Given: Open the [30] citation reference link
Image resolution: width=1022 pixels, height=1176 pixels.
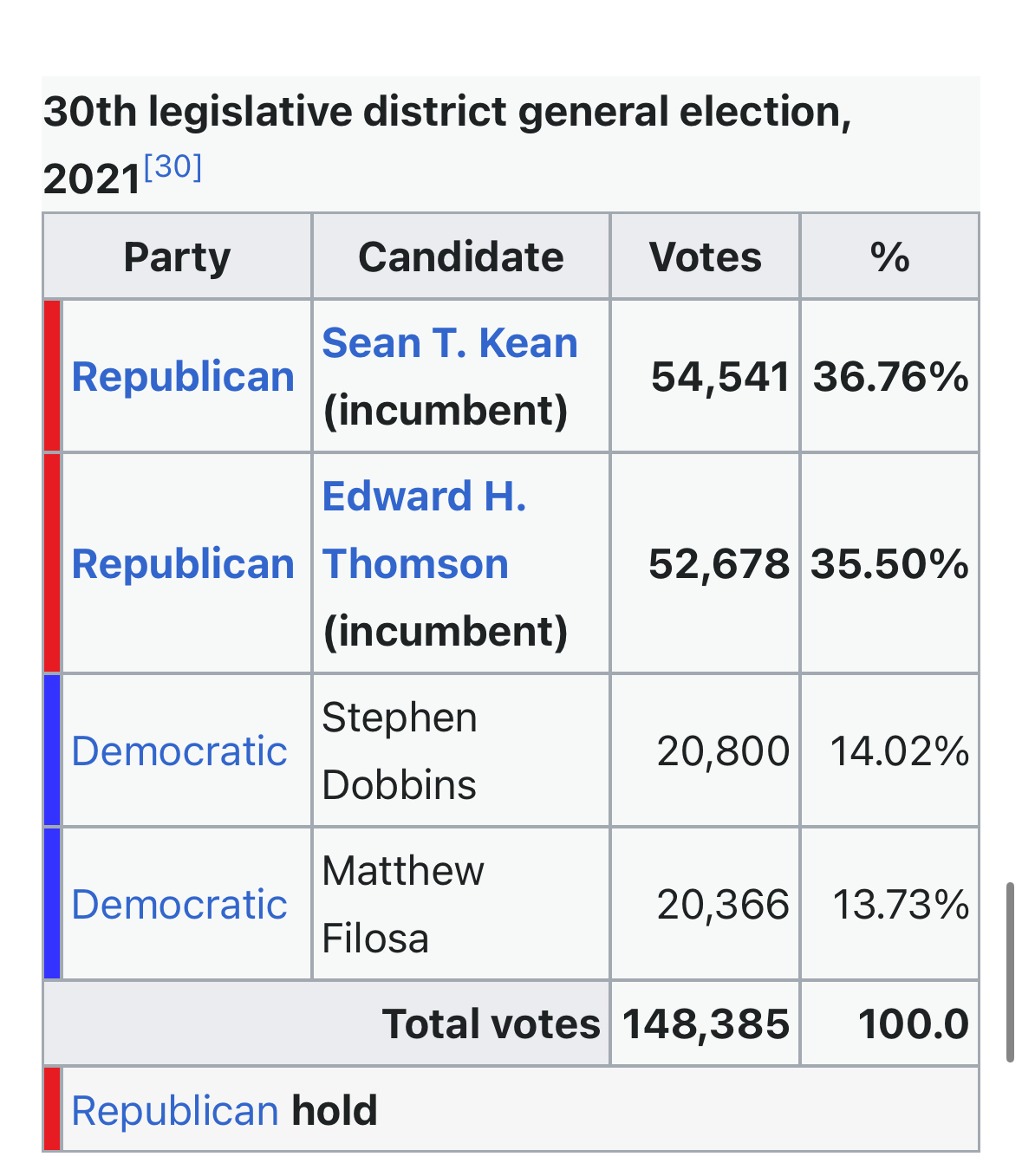Looking at the screenshot, I should pos(173,166).
